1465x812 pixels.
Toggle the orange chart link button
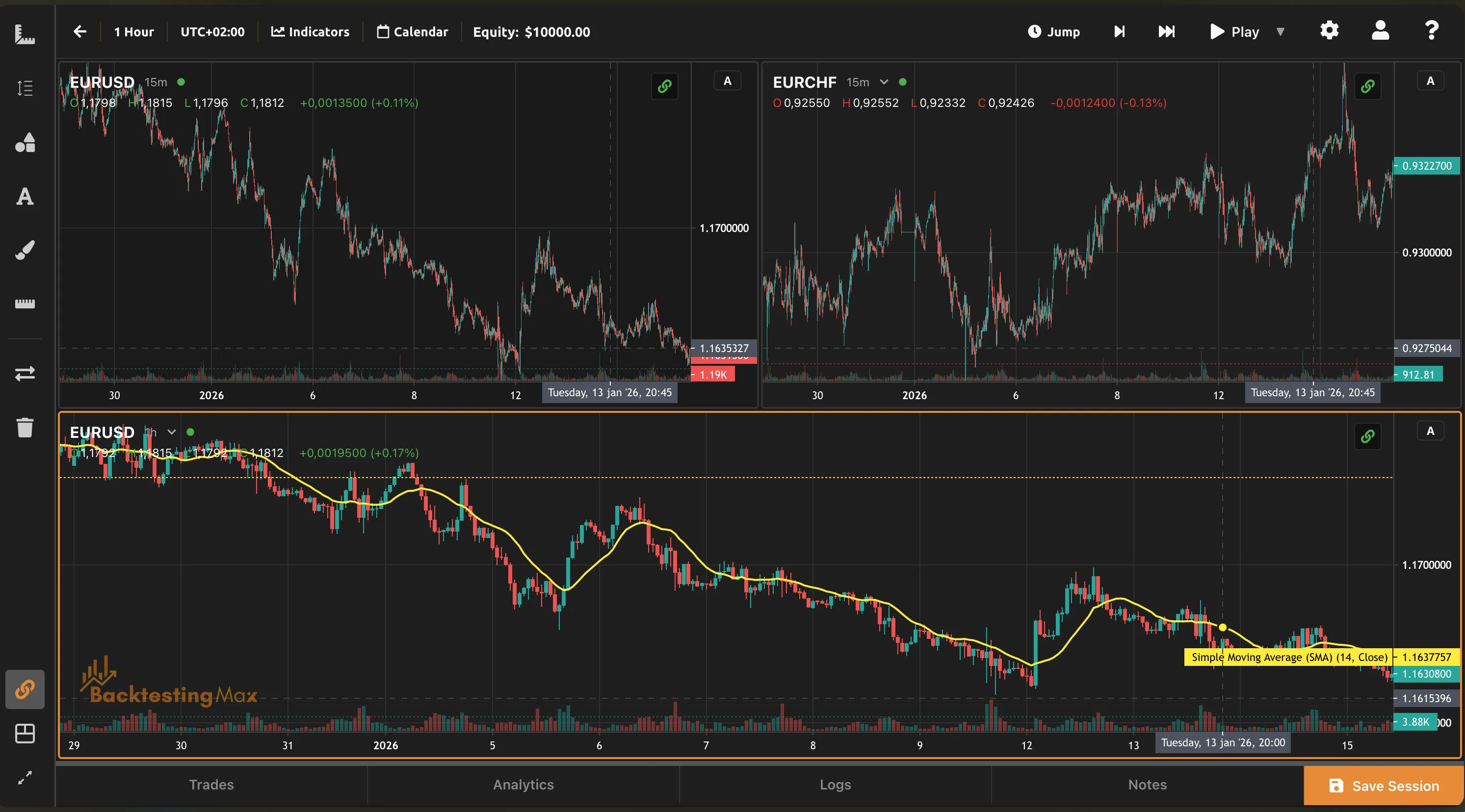pos(25,689)
